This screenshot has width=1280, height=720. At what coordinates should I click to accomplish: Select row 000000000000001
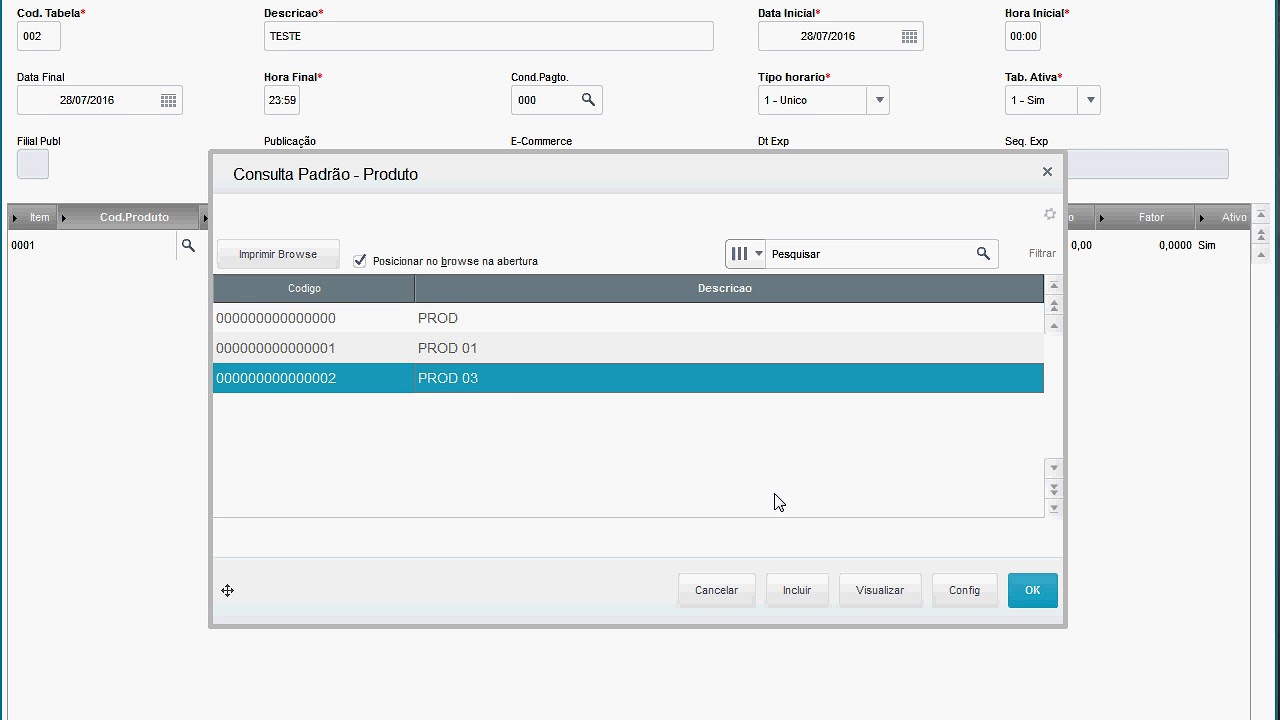pyautogui.click(x=628, y=348)
